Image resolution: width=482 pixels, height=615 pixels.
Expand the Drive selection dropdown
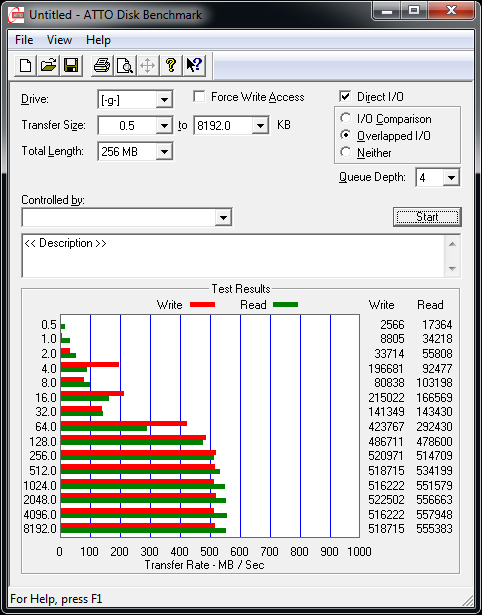pyautogui.click(x=164, y=100)
